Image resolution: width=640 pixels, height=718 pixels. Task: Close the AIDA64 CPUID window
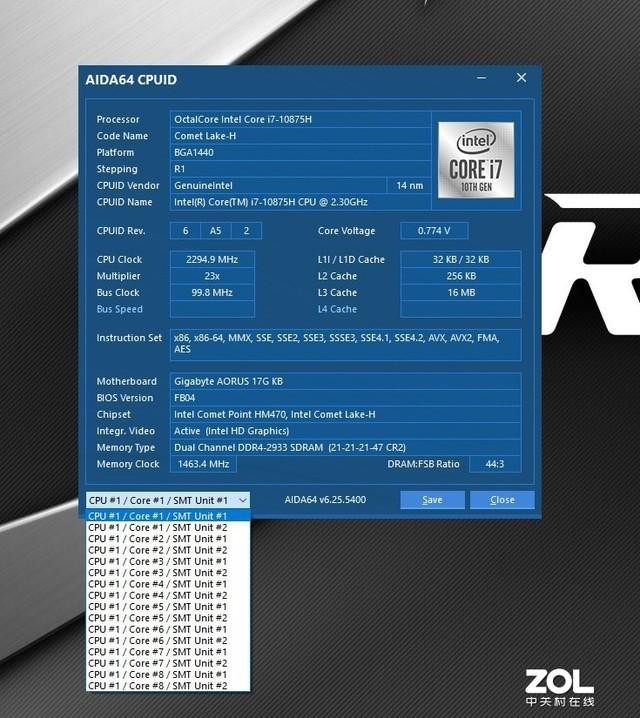[x=521, y=78]
